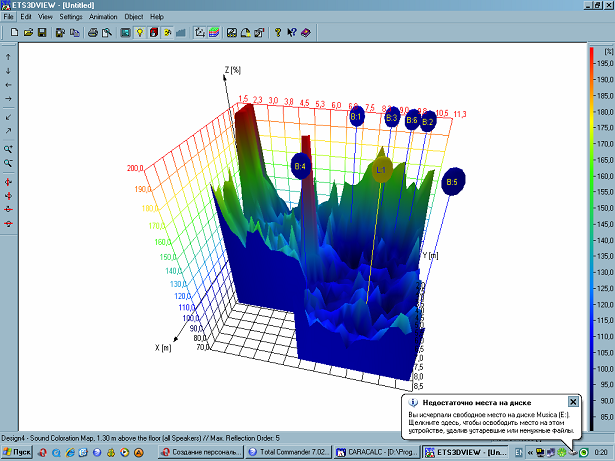Viewport: 615px width, 461px height.
Task: Save with the floppy disk icon
Action: pos(42,33)
